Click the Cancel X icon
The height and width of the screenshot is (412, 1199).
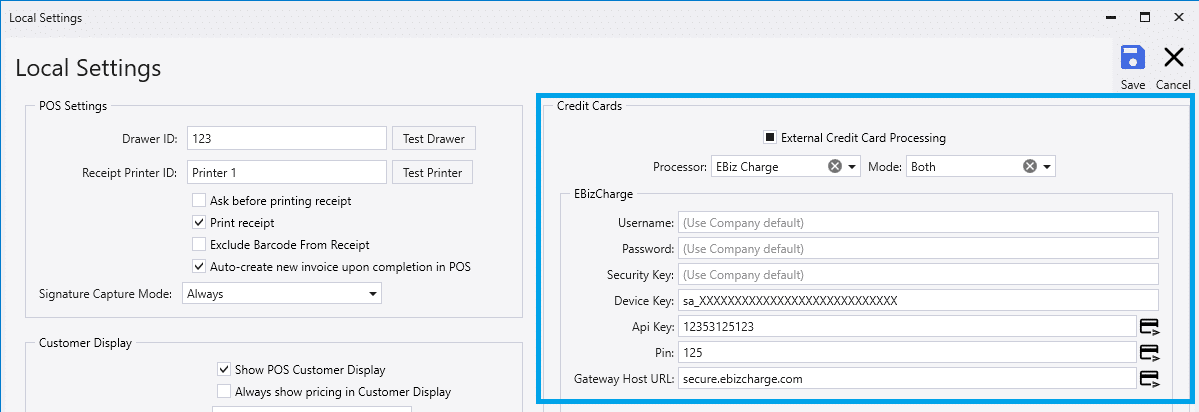(x=1173, y=58)
